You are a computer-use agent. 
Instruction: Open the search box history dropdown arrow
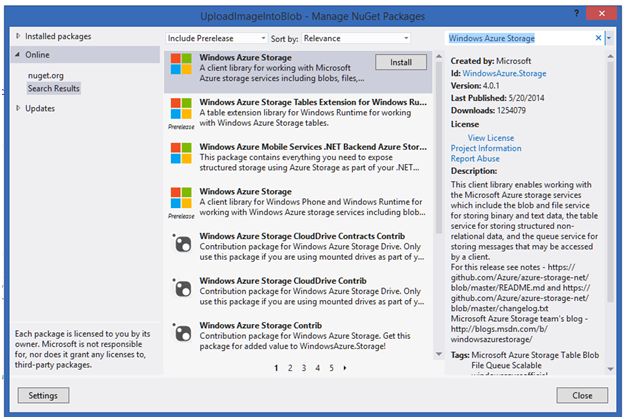pyautogui.click(x=609, y=38)
